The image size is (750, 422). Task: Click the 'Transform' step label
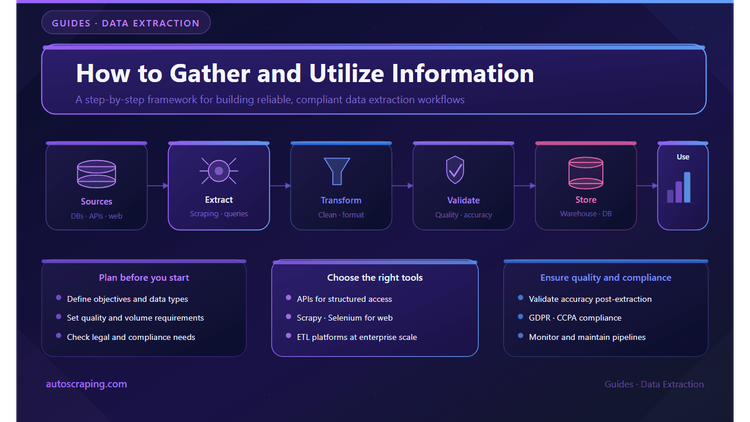pyautogui.click(x=341, y=200)
